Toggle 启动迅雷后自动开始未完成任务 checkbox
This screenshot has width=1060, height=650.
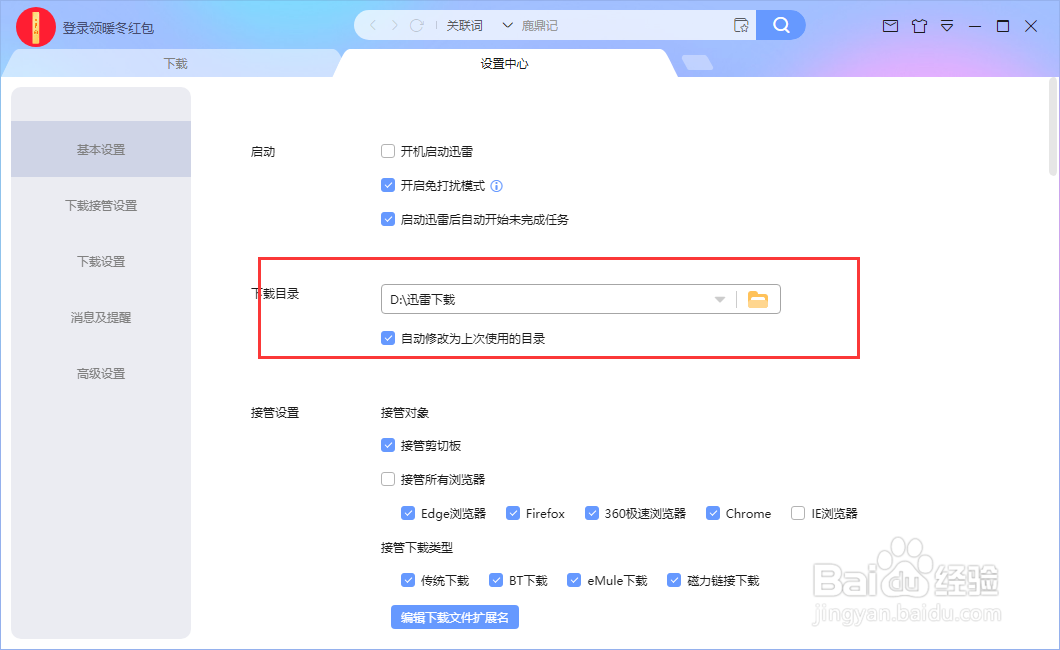click(388, 219)
